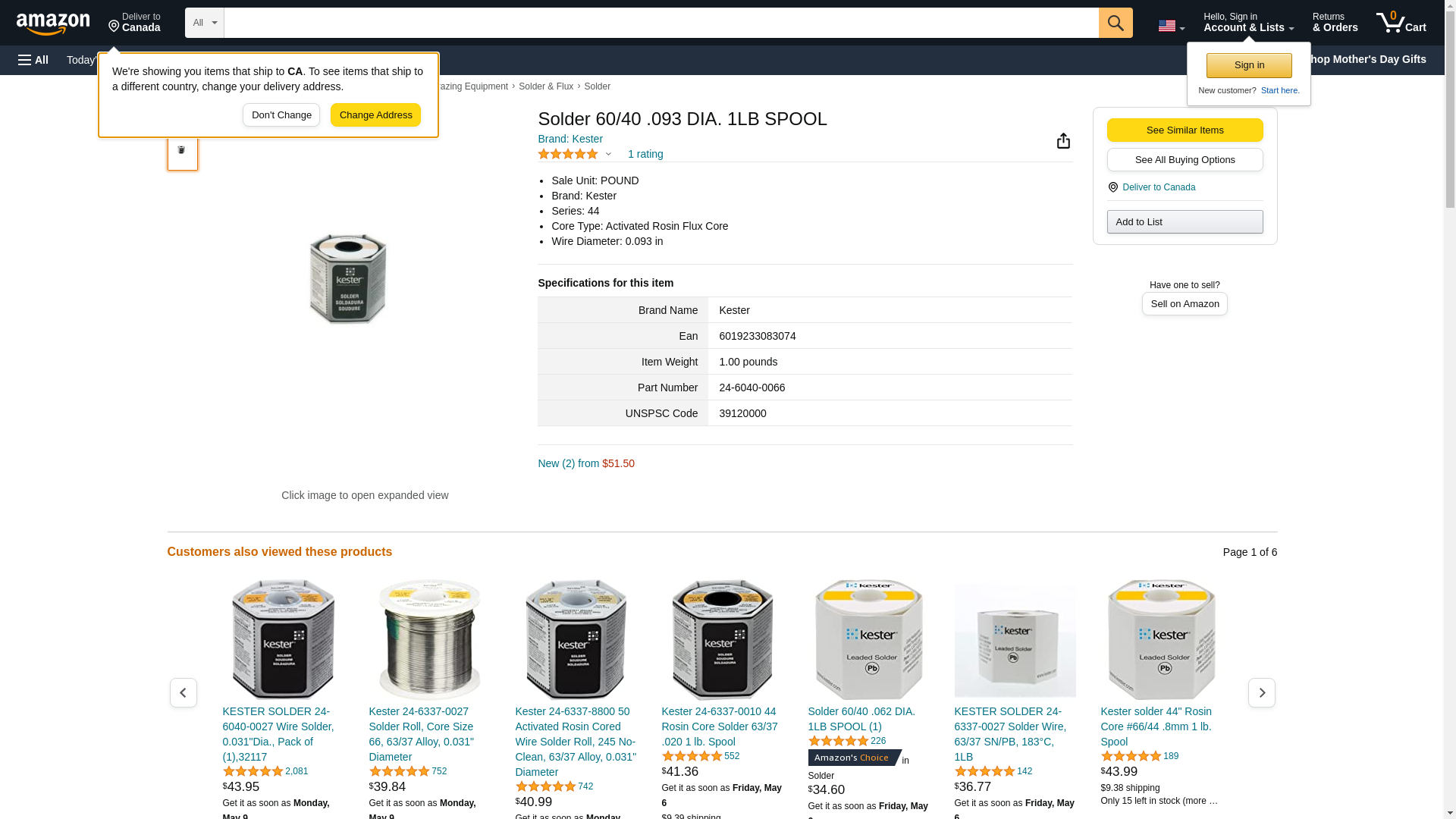
Task: Click the share icon next to the title
Action: [x=1063, y=141]
